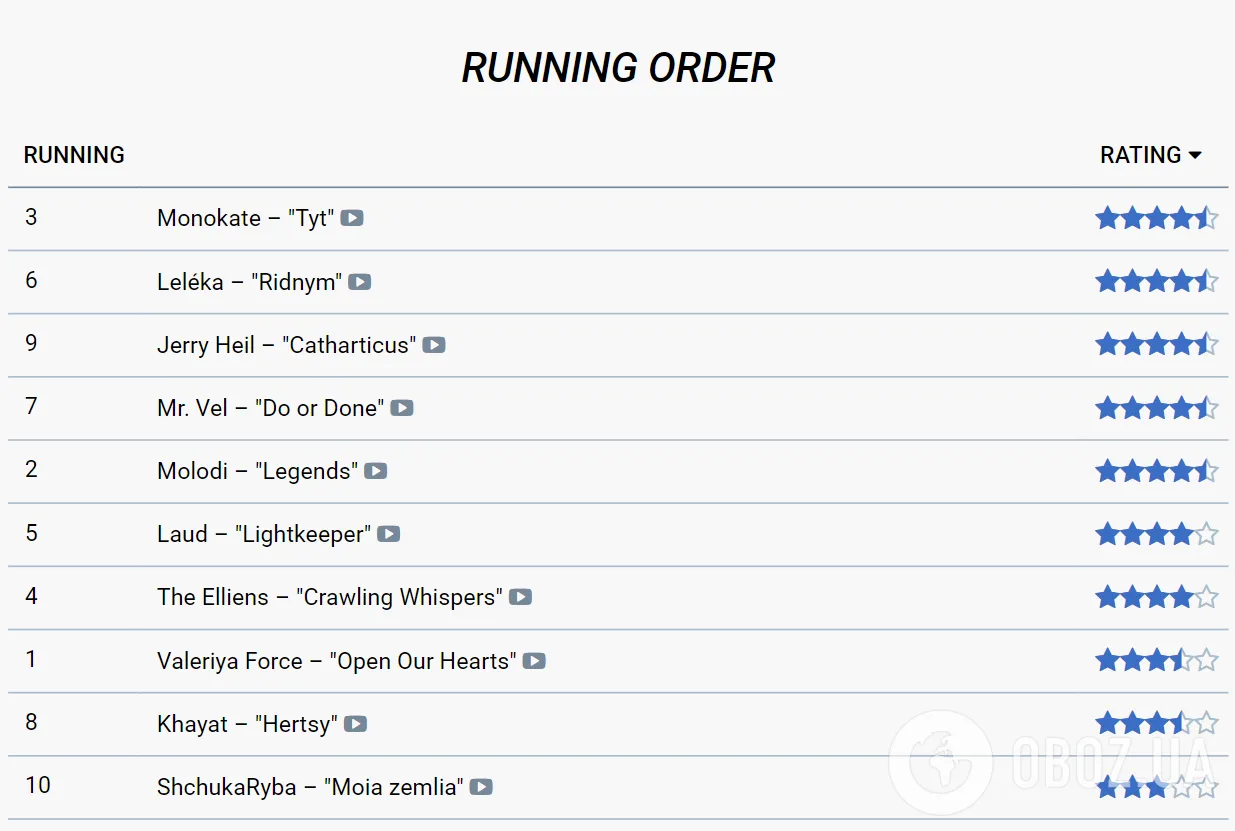The height and width of the screenshot is (831, 1235).
Task: Give Khayat "Hertsy" a five-star rating
Action: coord(1207,724)
